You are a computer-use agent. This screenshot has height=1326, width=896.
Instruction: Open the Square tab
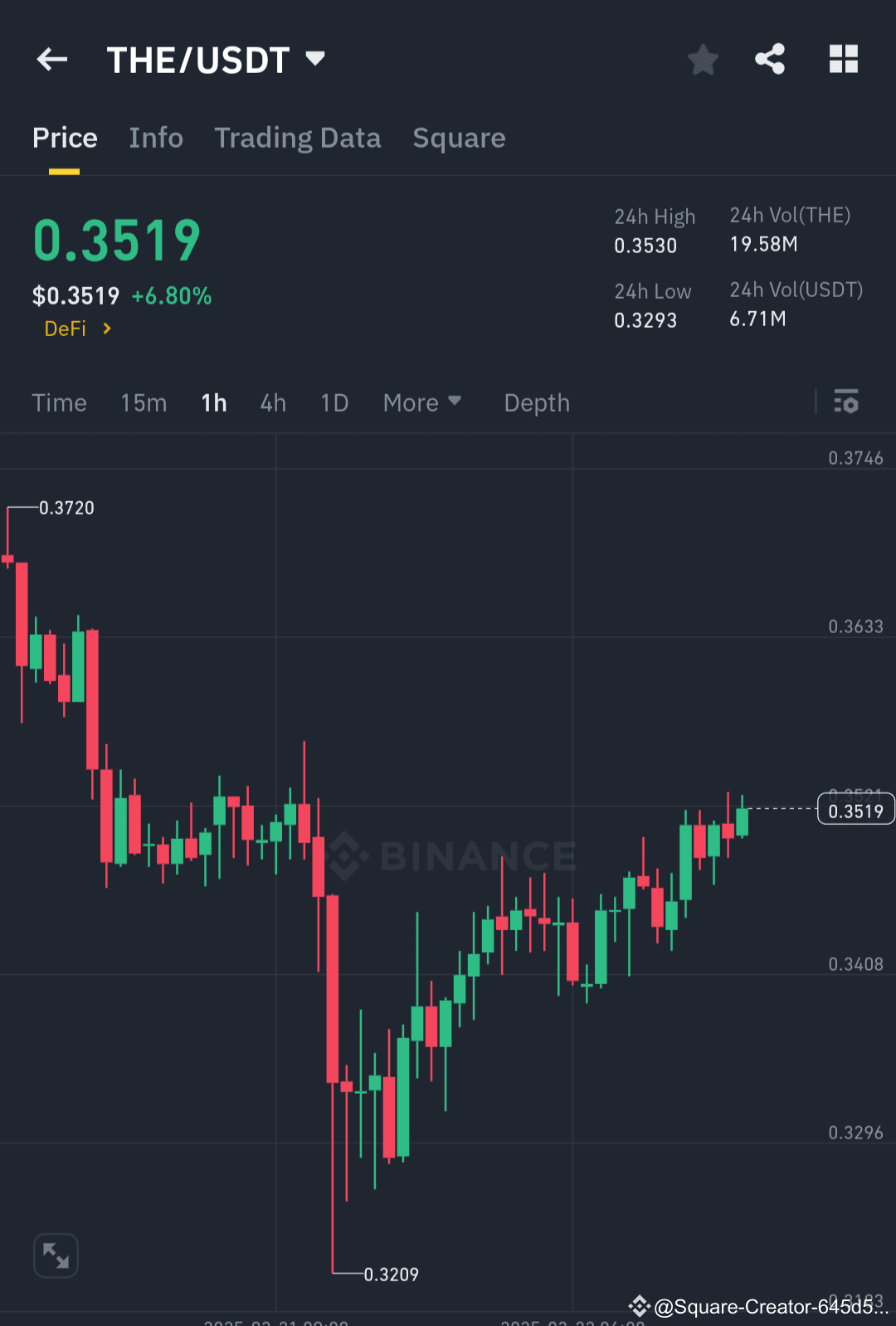(459, 138)
